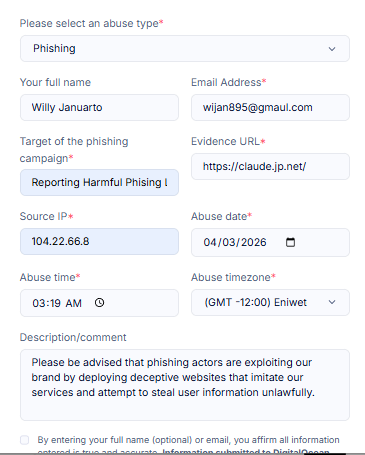Viewport: 365px width, 455px height.
Task: Click the chevron arrow in abuse type dropdown
Action: click(x=332, y=49)
